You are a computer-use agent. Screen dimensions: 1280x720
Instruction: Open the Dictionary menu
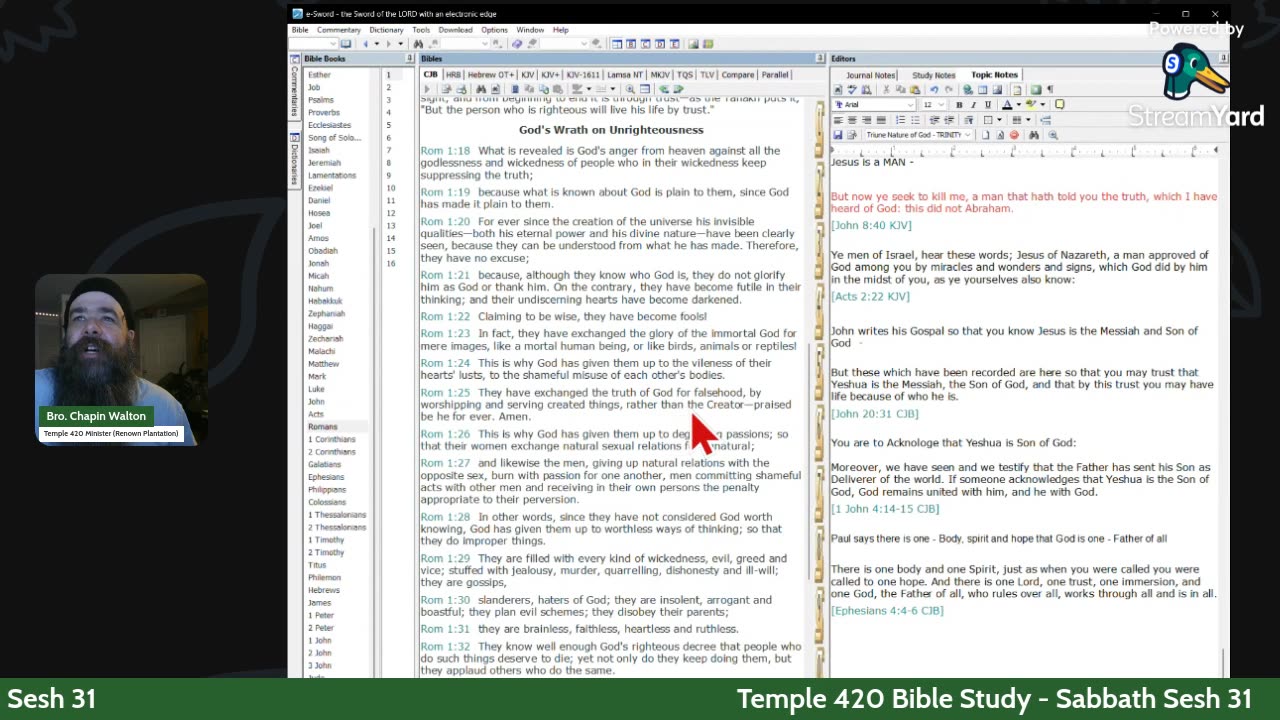[x=386, y=30]
